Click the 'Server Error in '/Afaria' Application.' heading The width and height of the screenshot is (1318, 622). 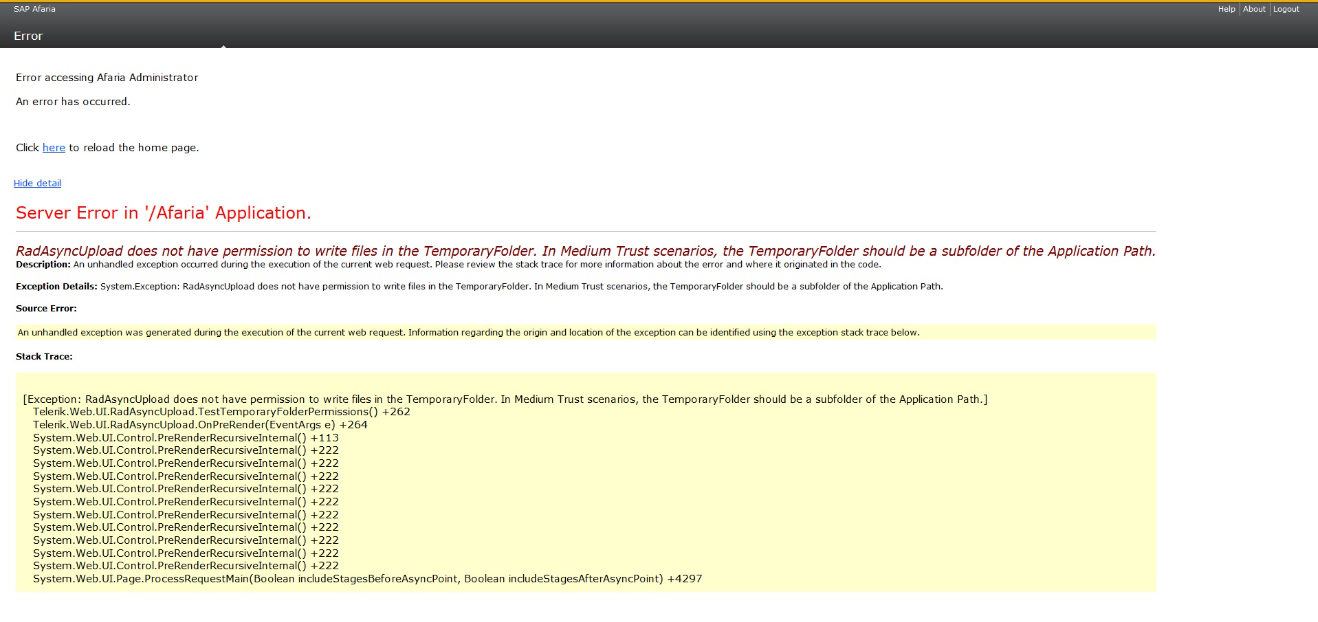click(164, 213)
